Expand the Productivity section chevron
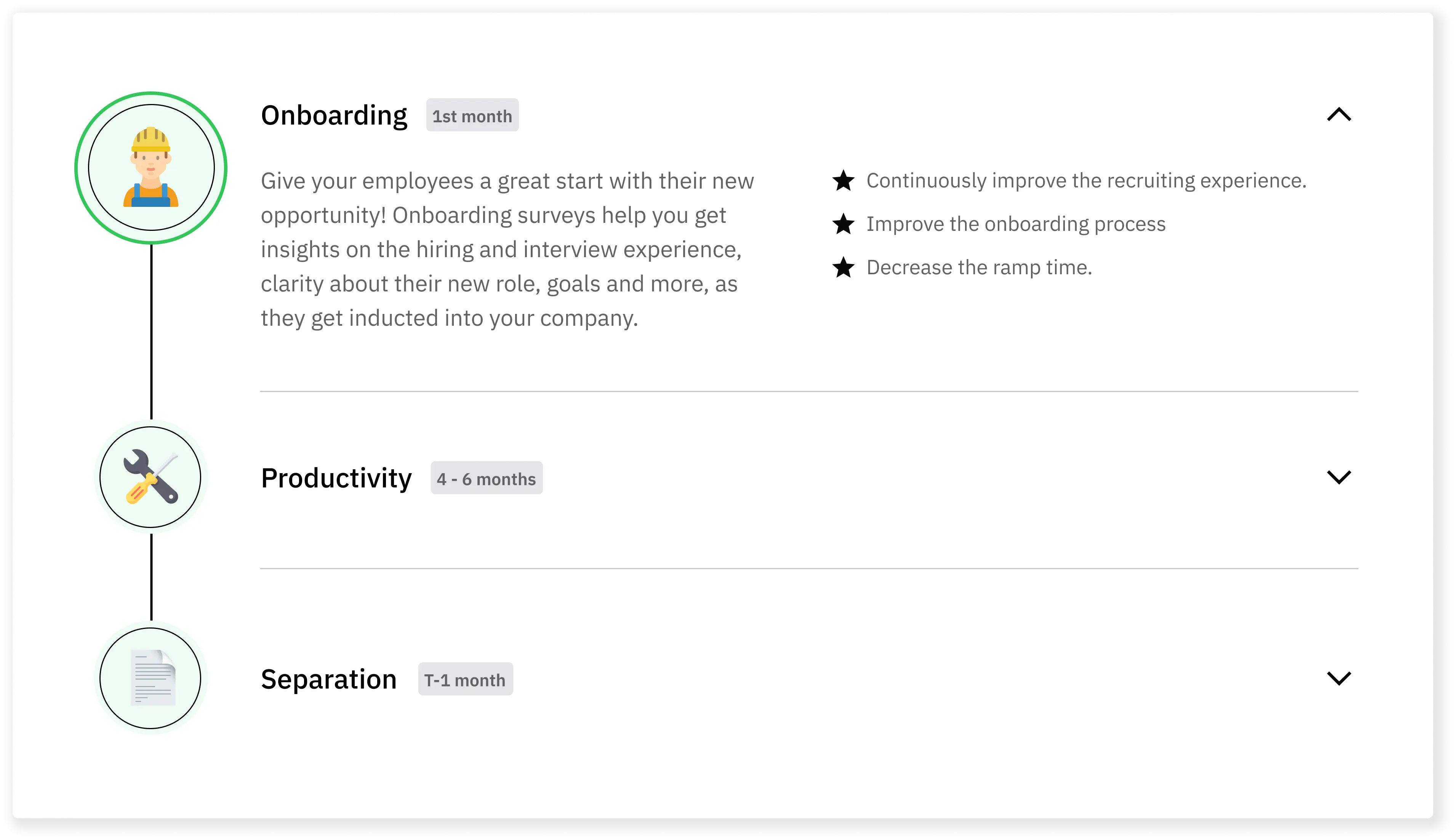This screenshot has width=1455, height=840. [1338, 477]
